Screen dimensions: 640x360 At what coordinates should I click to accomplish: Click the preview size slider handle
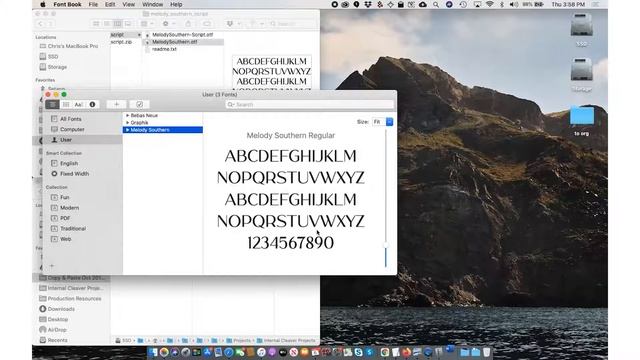click(385, 245)
